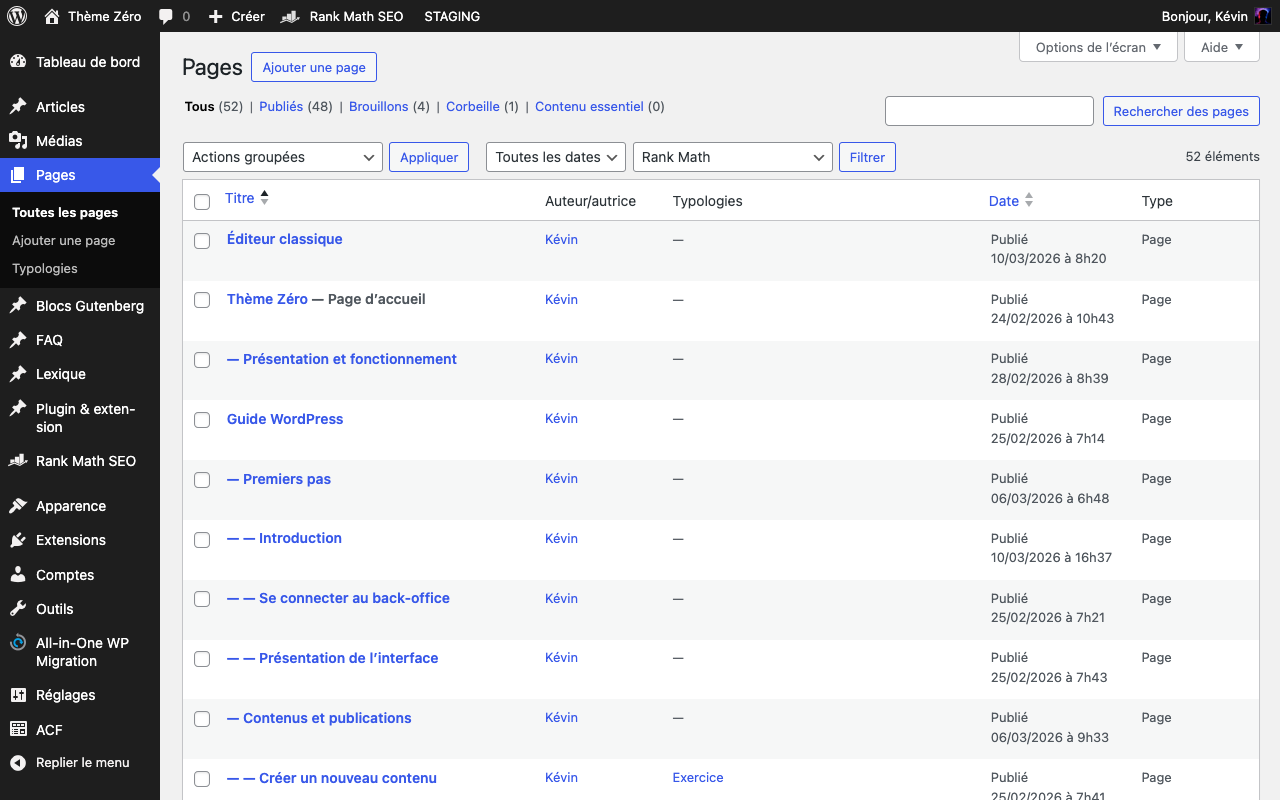
Task: Click the Ajouter une page button
Action: [314, 67]
